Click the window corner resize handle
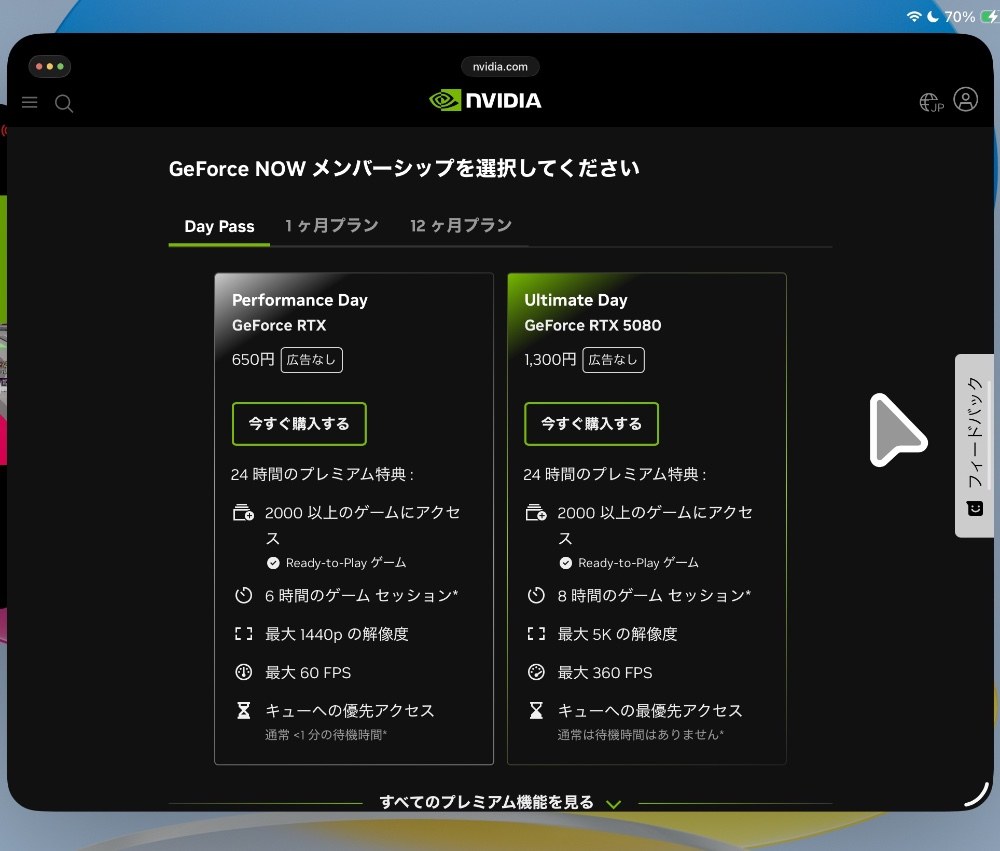 [976, 795]
